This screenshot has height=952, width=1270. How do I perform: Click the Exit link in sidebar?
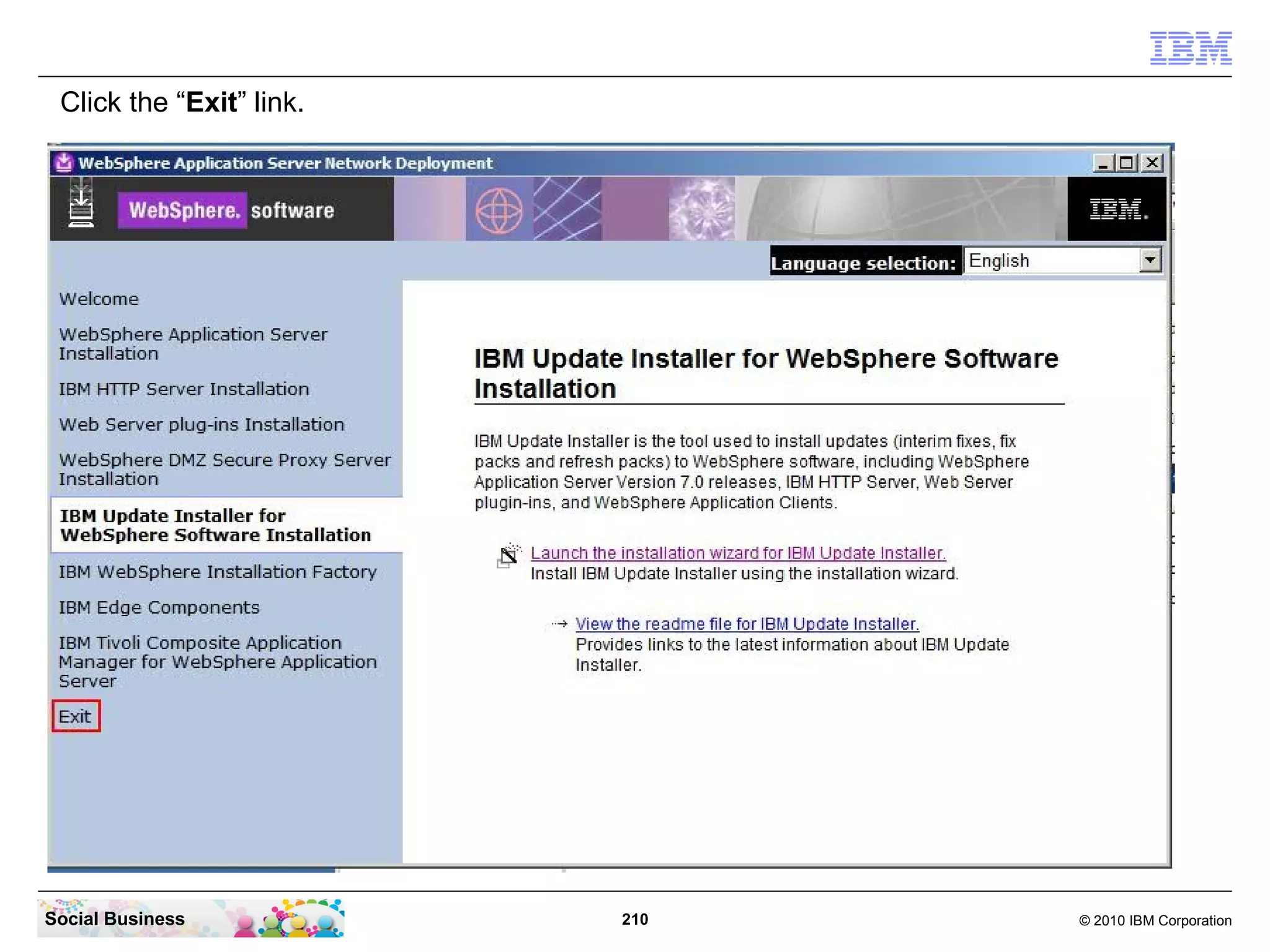click(x=75, y=716)
